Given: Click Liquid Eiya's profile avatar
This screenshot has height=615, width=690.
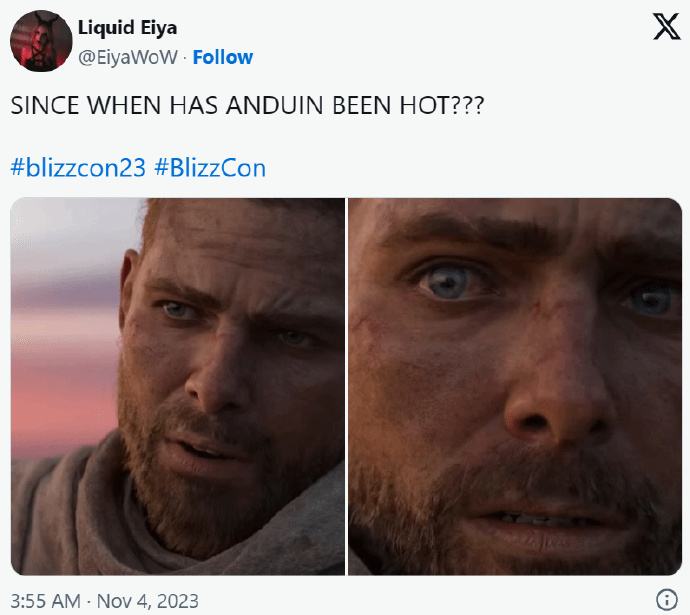Looking at the screenshot, I should pyautogui.click(x=40, y=41).
